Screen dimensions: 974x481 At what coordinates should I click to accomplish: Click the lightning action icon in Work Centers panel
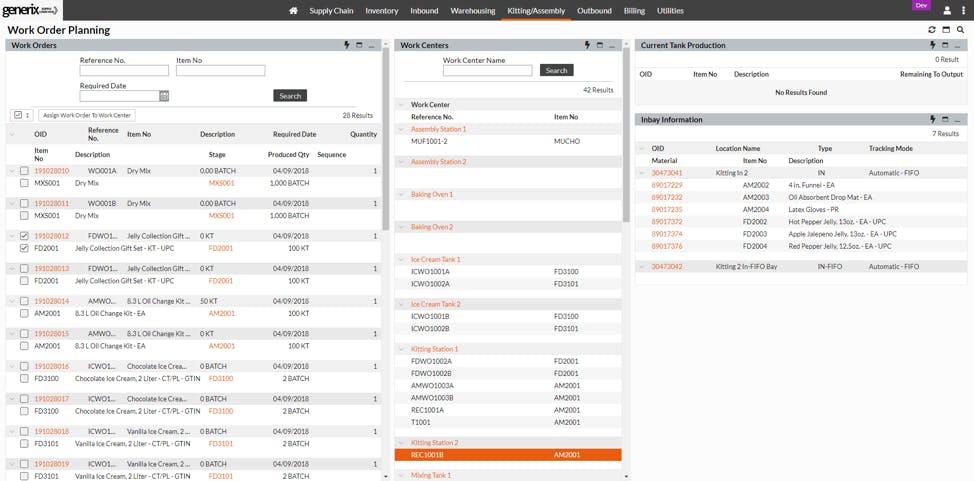(588, 45)
